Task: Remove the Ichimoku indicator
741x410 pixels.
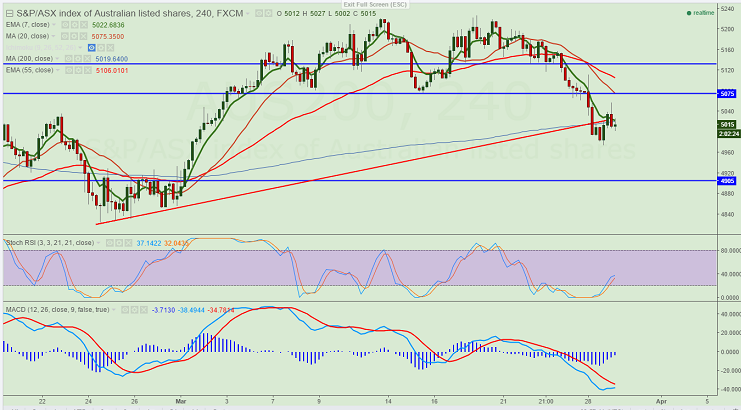Action: [110, 48]
